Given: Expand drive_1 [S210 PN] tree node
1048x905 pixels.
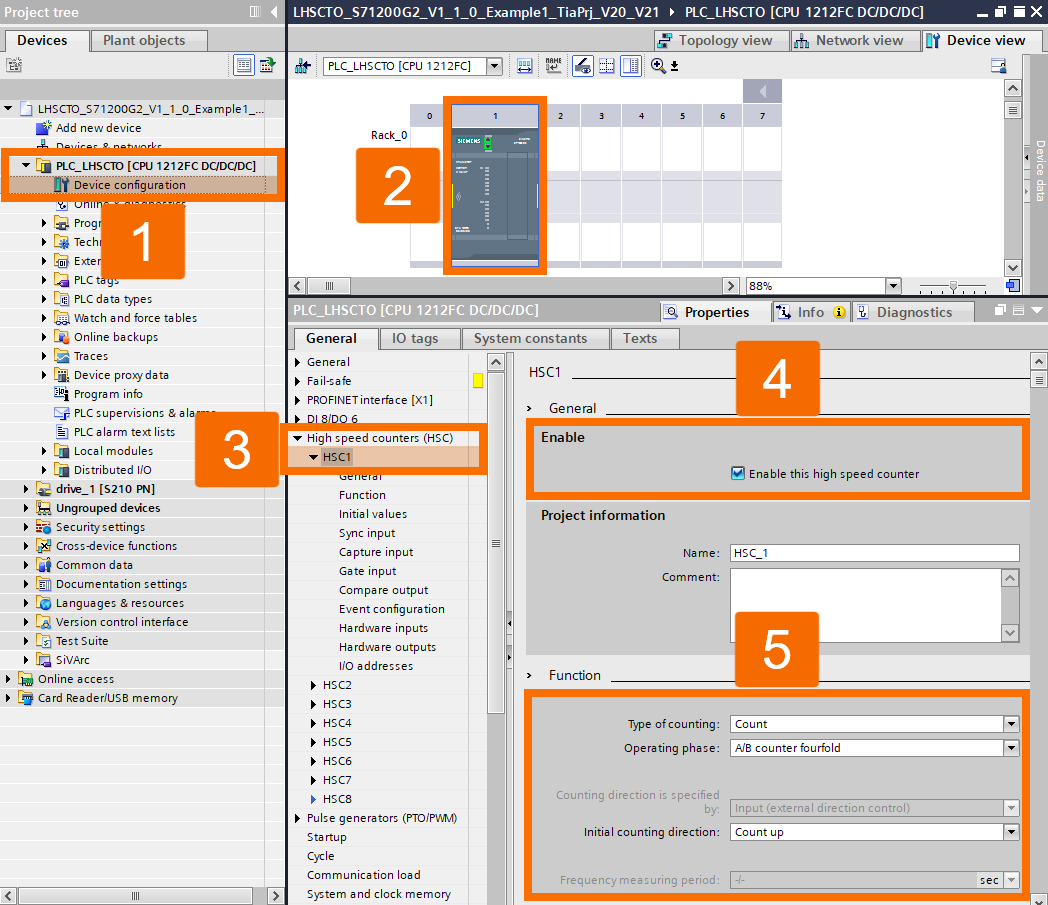Looking at the screenshot, I should (x=26, y=489).
